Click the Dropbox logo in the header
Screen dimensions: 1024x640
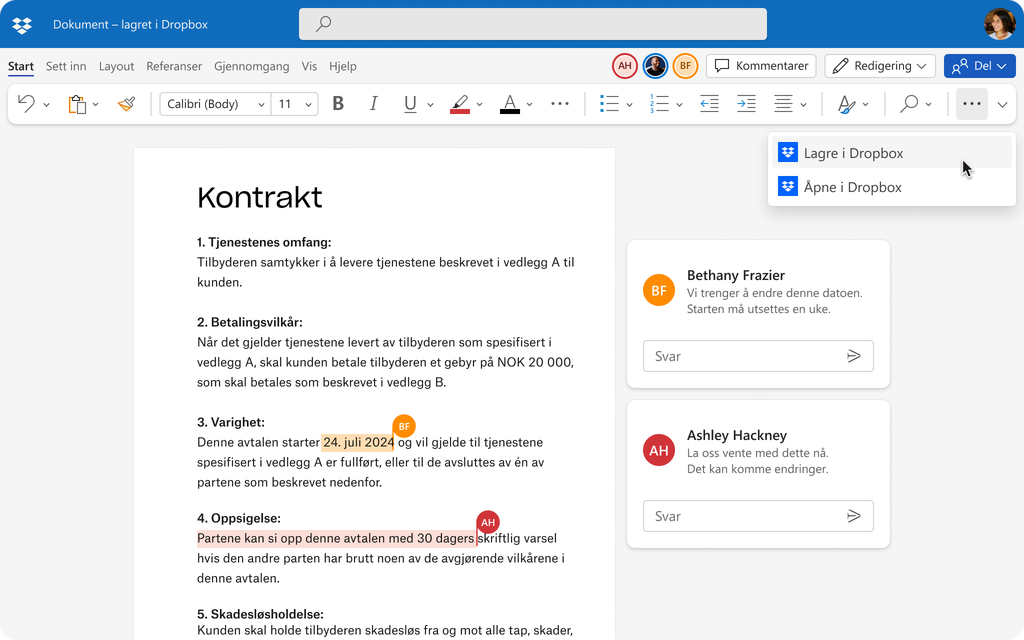click(21, 24)
